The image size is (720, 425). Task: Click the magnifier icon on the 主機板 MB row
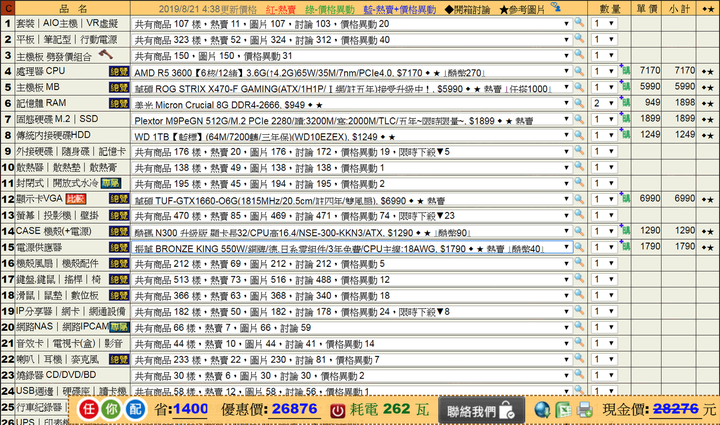pyautogui.click(x=579, y=87)
